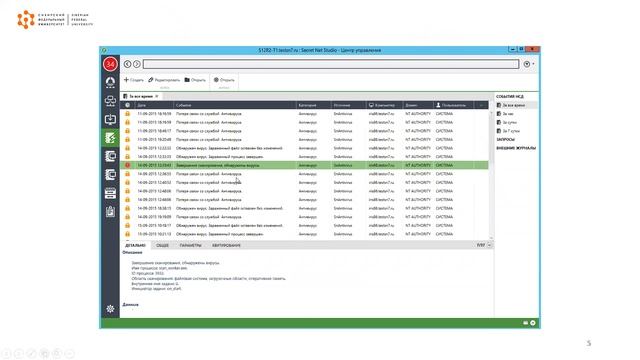Screen dimensions: 640x360
Task: Click lock icon of the 18:46:17 event row
Action: (x=127, y=131)
